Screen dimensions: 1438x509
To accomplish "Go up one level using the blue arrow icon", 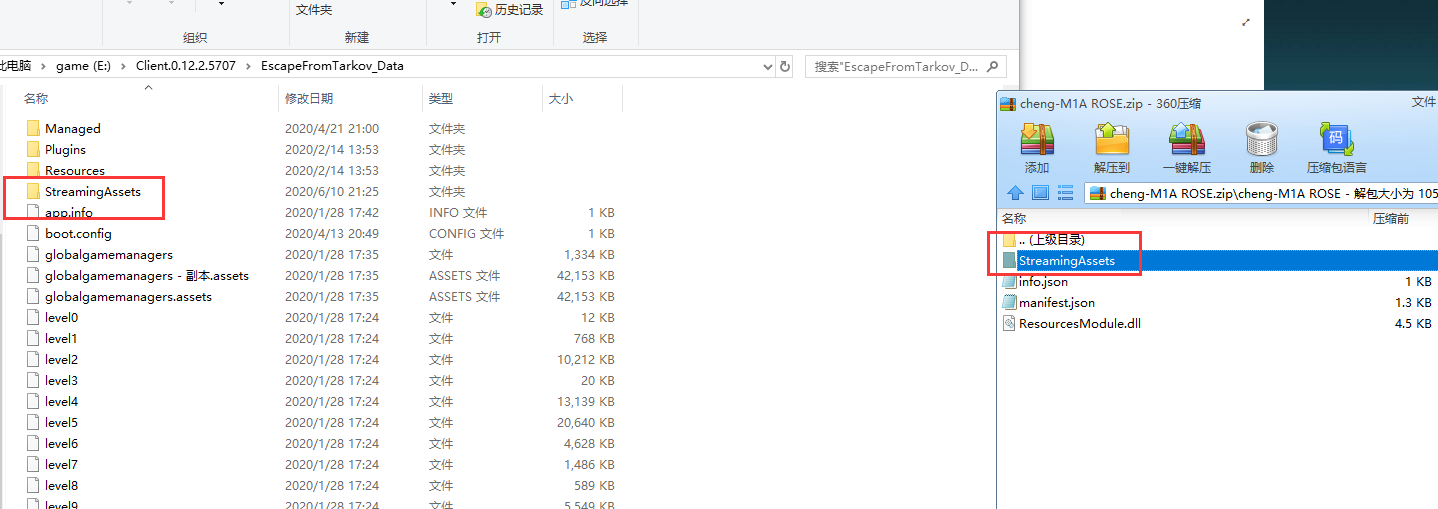I will click(x=1015, y=193).
